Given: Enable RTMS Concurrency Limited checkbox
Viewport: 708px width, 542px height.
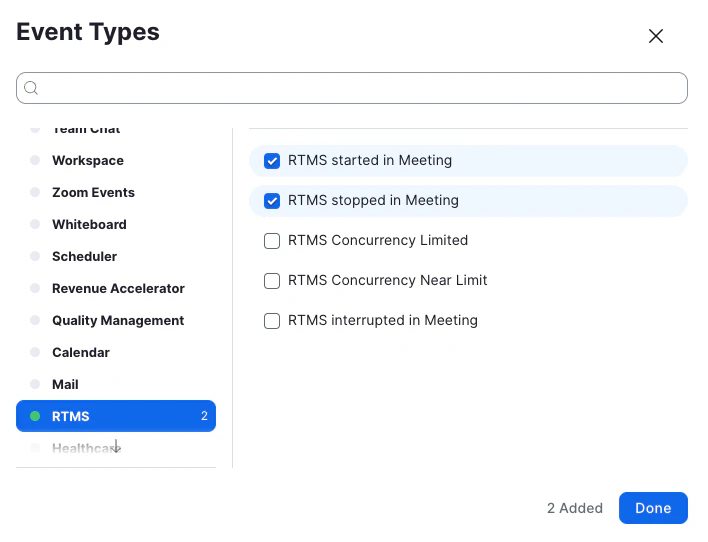Looking at the screenshot, I should pyautogui.click(x=272, y=241).
